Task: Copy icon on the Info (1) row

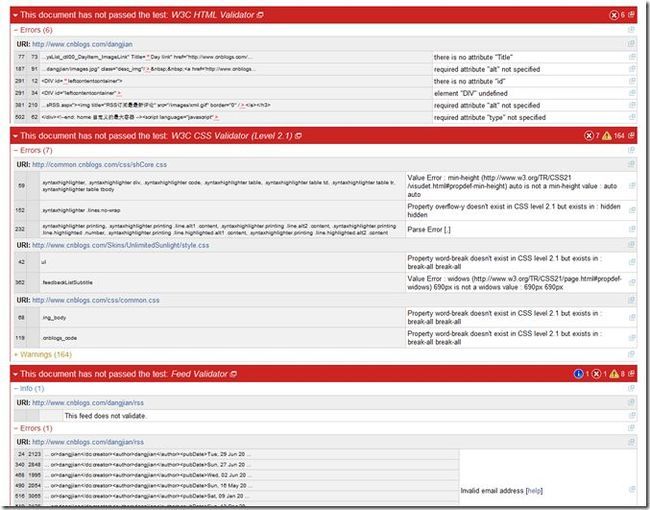Action: [631, 388]
